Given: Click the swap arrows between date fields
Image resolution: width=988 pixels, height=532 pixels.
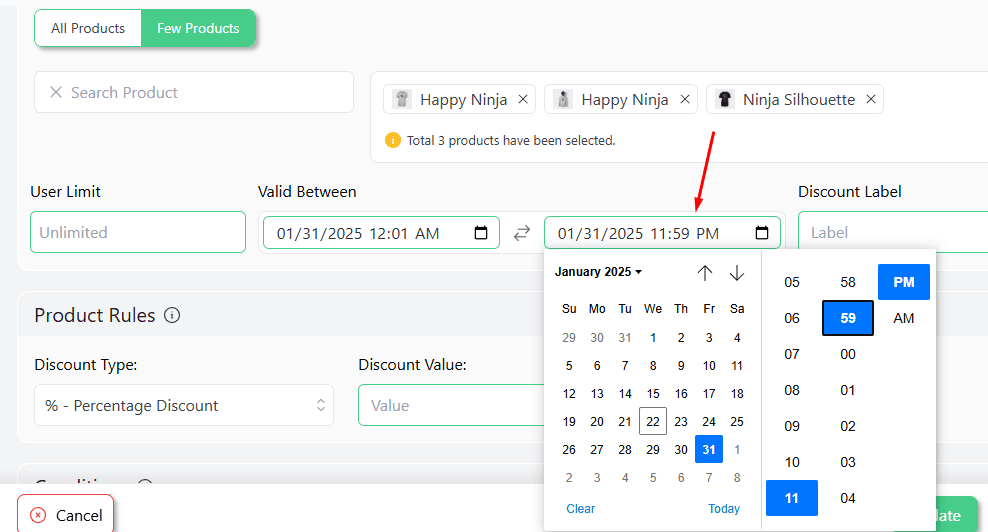Looking at the screenshot, I should point(522,233).
